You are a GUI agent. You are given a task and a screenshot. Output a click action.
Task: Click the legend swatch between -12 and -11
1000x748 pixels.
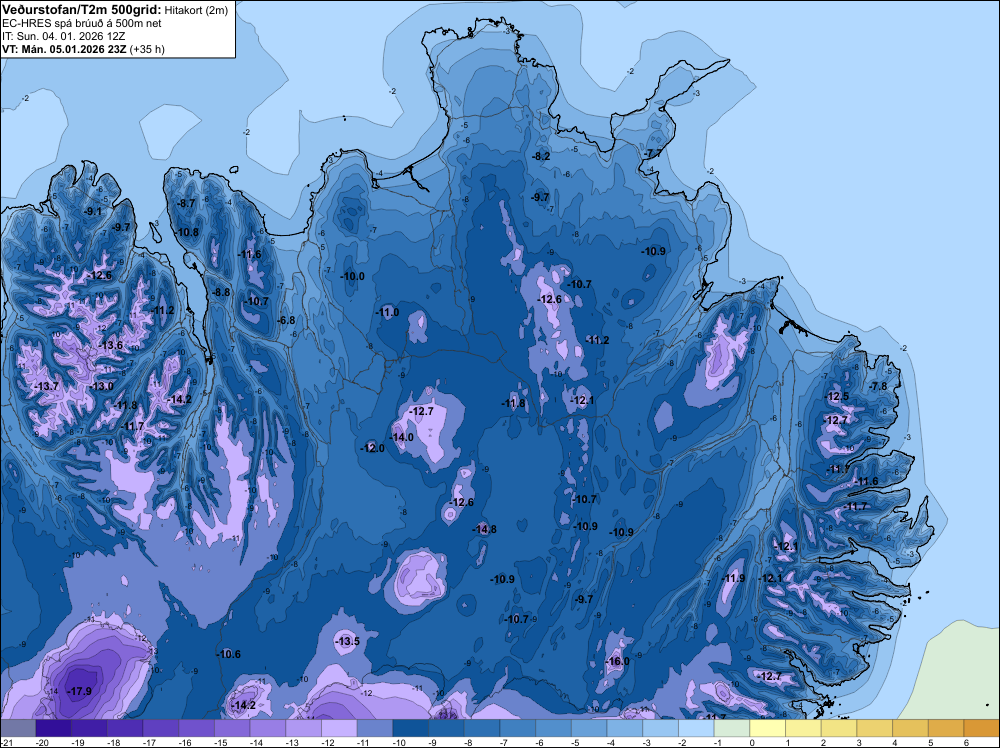pyautogui.click(x=339, y=727)
